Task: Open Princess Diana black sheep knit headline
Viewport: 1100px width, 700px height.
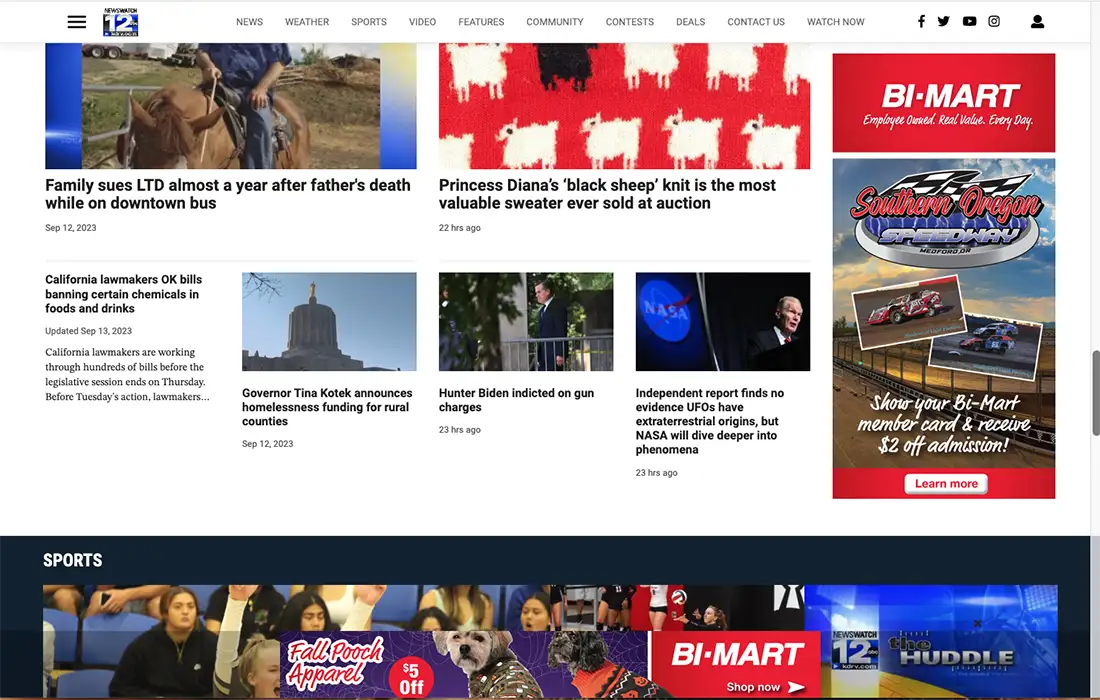Action: pos(608,194)
